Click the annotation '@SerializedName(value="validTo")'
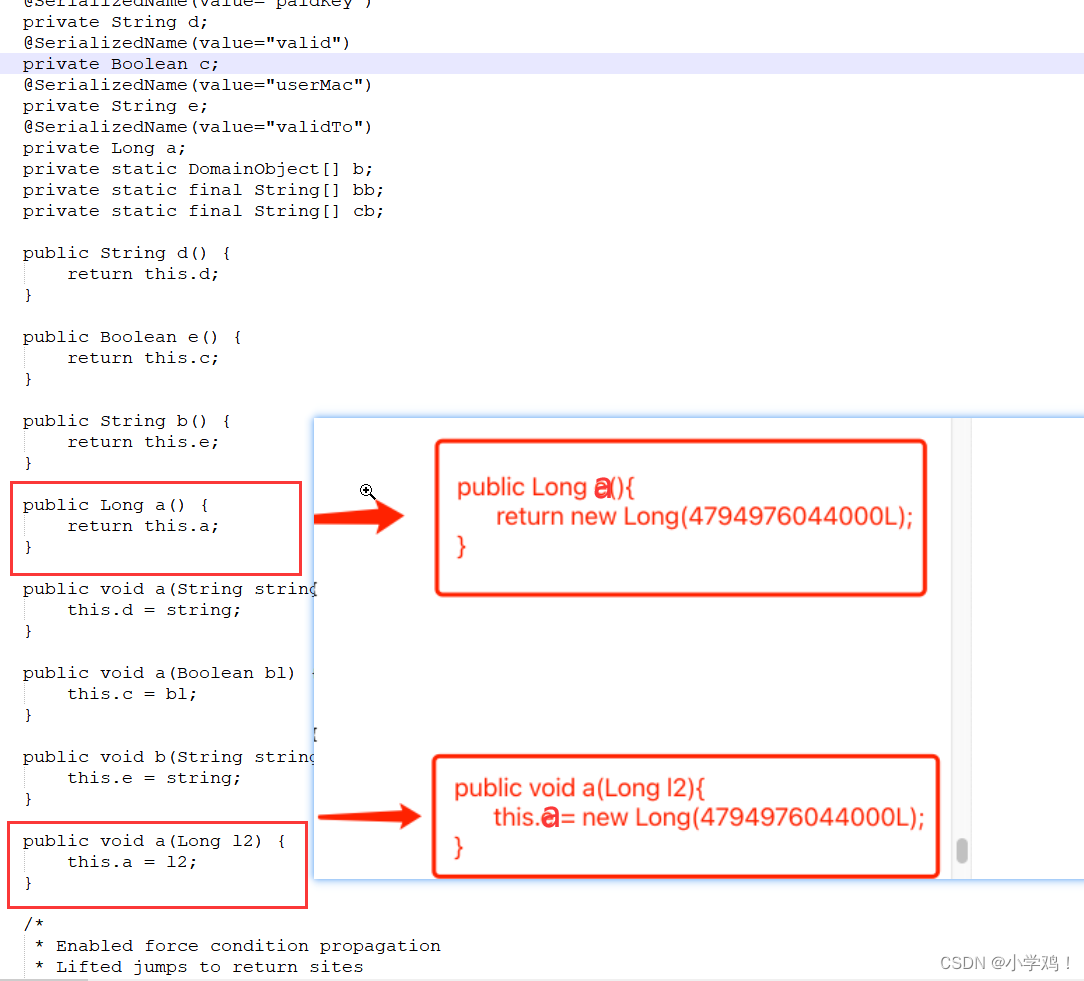 pos(197,127)
